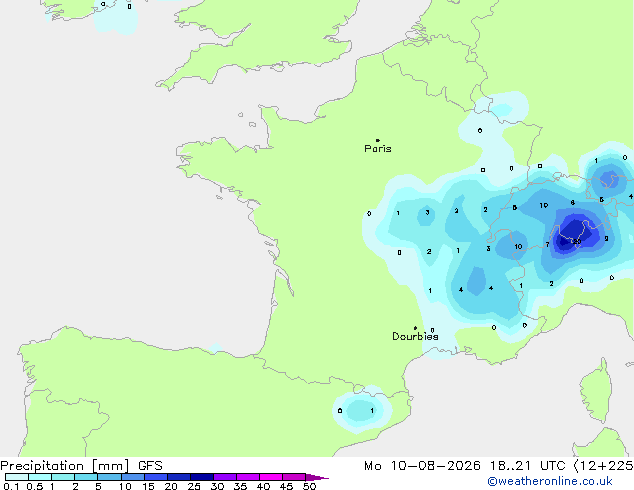Click the '0.1' legend scale label
Screen dimensions: 634x490
pos(11,486)
